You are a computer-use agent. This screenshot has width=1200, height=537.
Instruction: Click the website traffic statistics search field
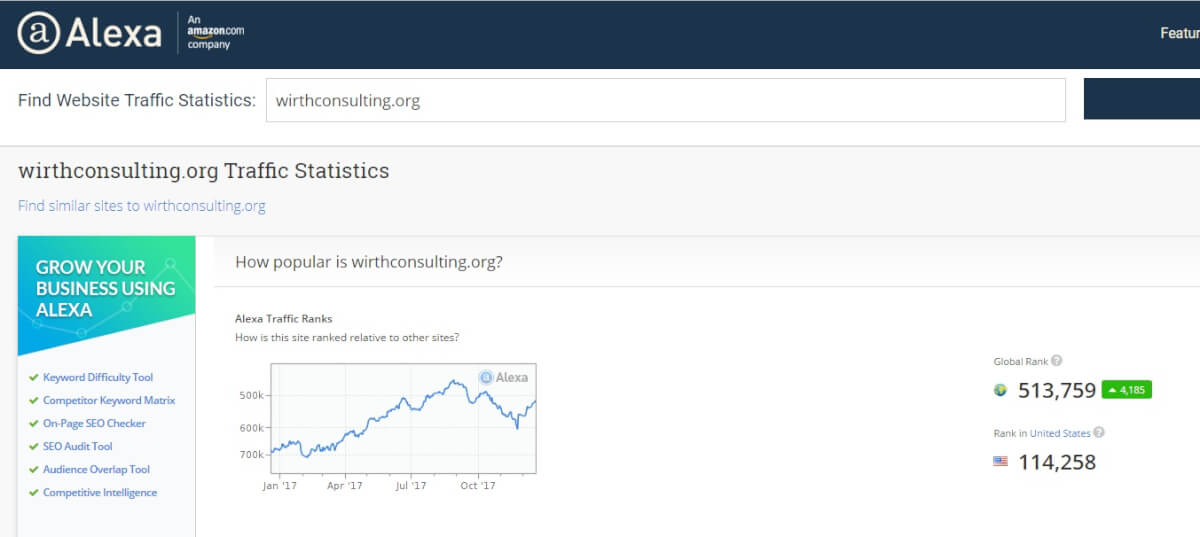[x=666, y=100]
